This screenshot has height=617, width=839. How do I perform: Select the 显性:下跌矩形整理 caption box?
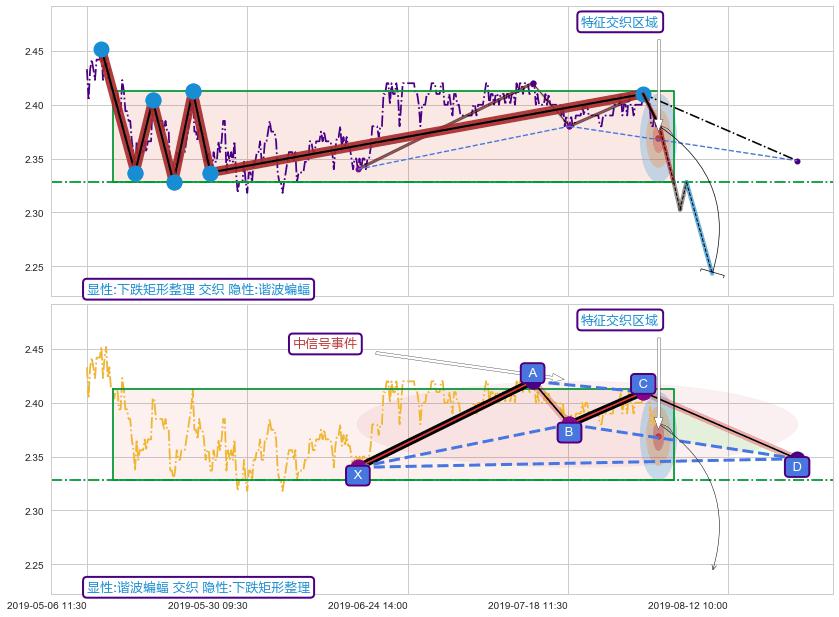pyautogui.click(x=199, y=290)
